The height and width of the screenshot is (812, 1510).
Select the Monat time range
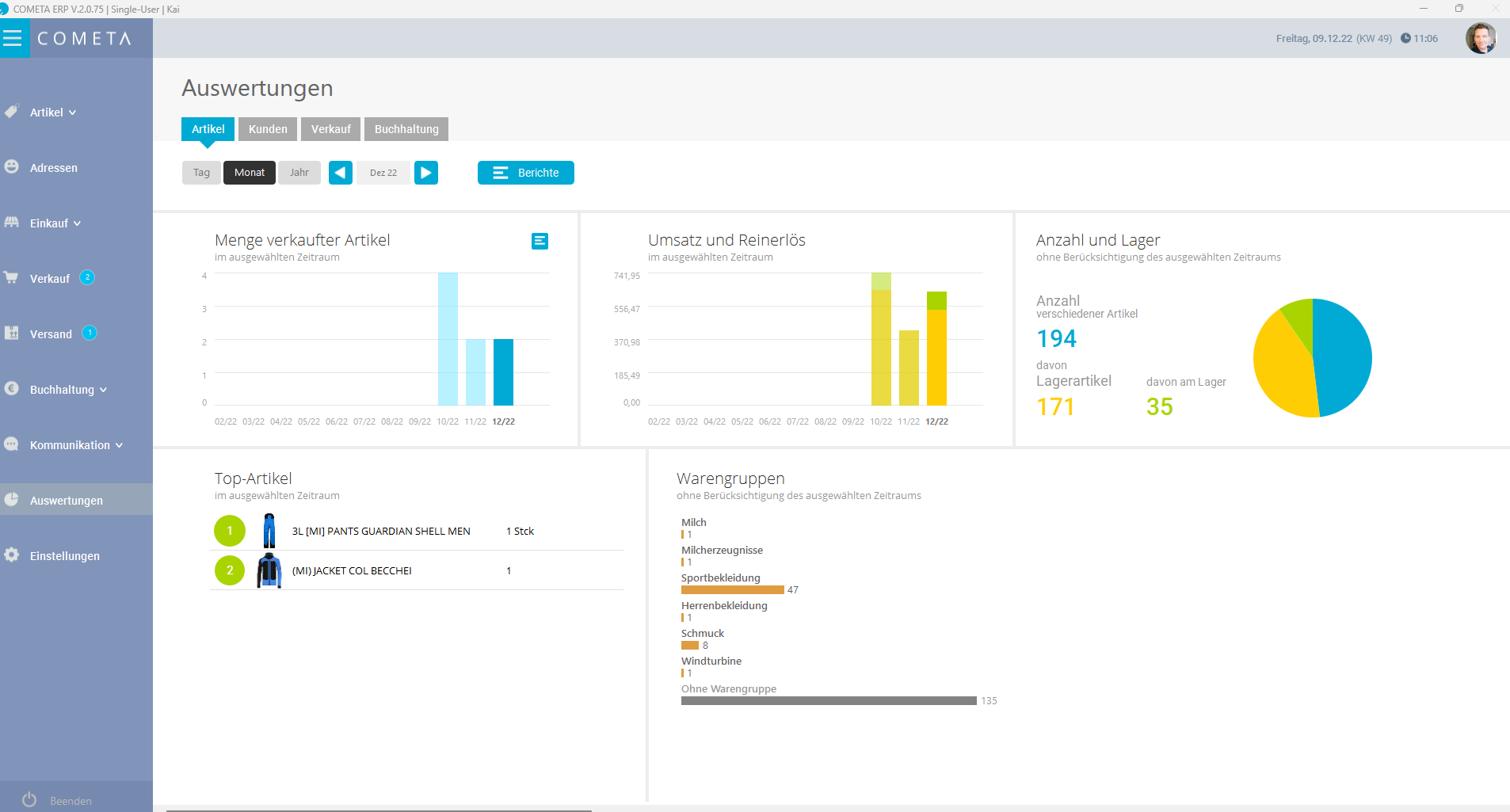(250, 173)
